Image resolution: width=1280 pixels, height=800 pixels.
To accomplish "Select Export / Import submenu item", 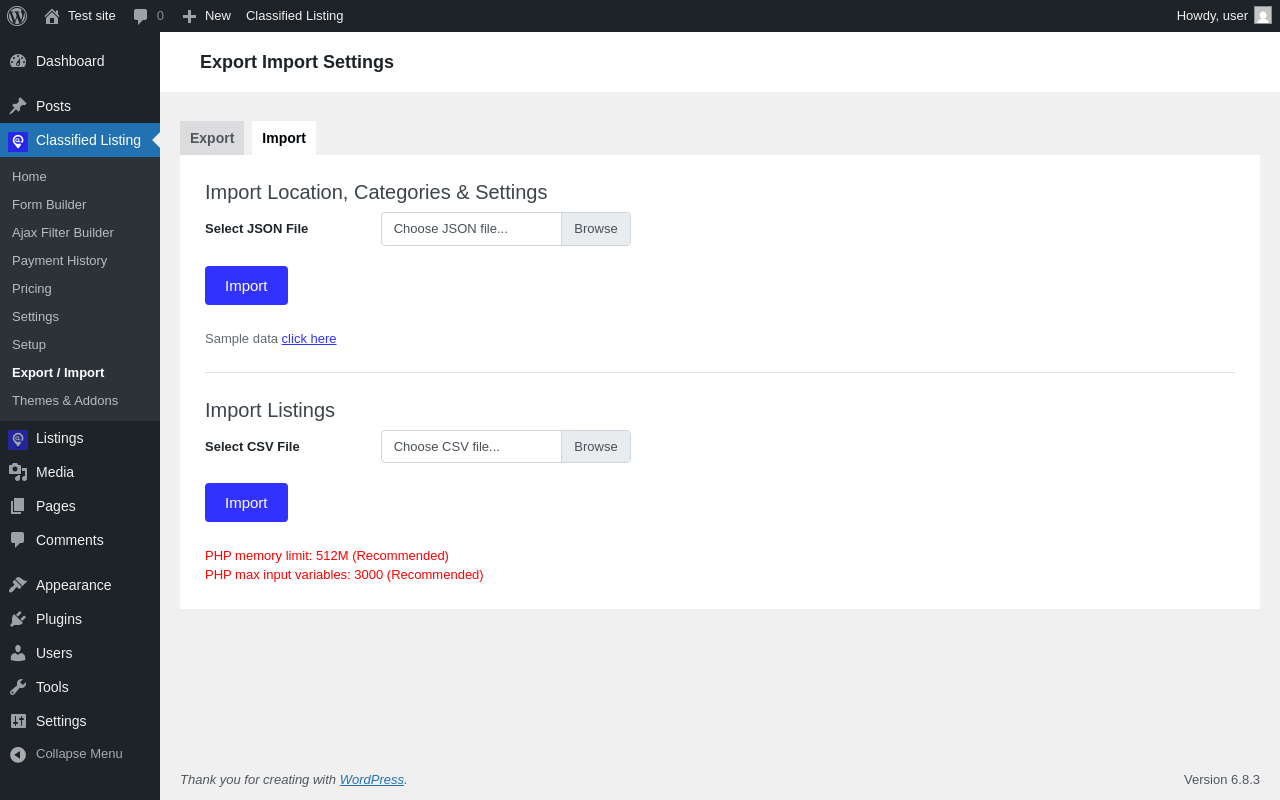I will click(58, 373).
